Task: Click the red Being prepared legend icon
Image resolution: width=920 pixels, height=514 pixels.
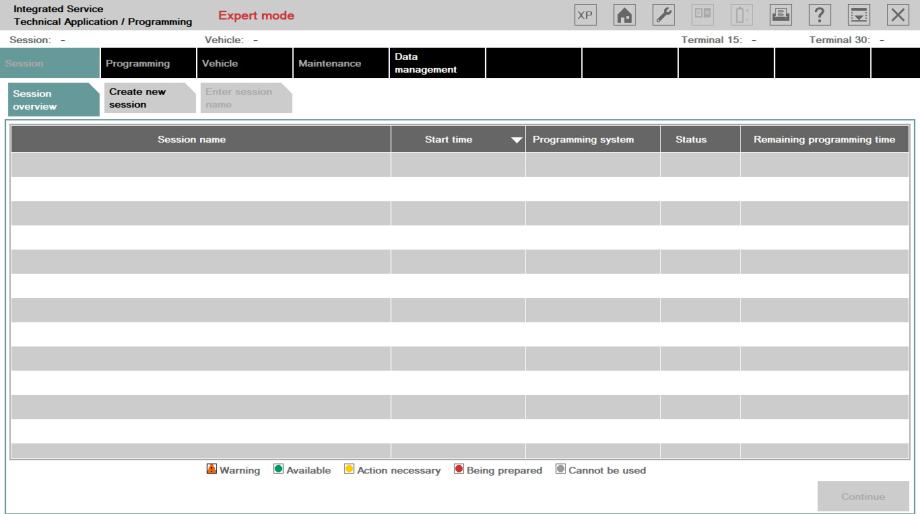Action: (459, 469)
